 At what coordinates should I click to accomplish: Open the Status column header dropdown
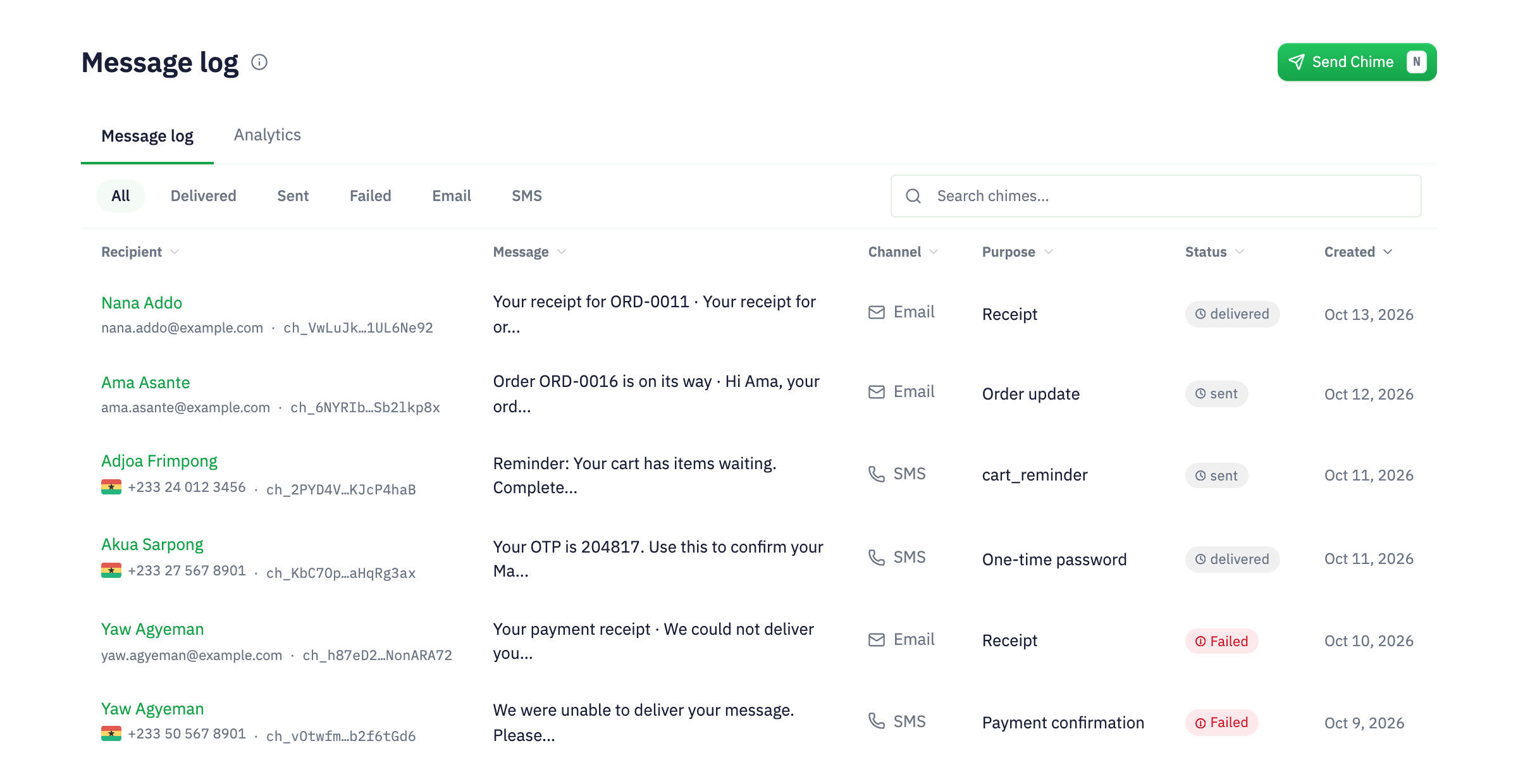pyautogui.click(x=1214, y=252)
